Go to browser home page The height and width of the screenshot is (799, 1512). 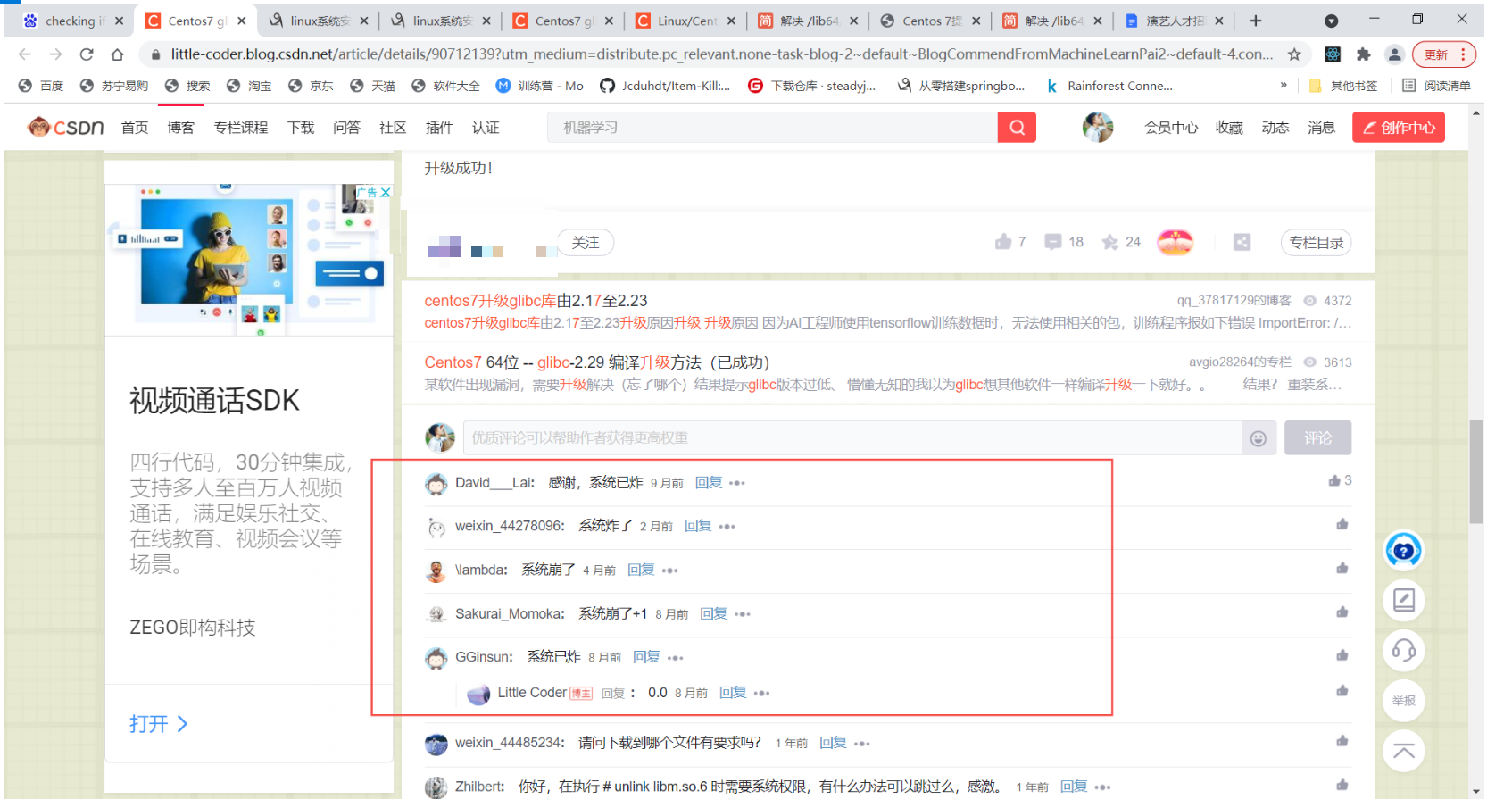click(x=117, y=54)
